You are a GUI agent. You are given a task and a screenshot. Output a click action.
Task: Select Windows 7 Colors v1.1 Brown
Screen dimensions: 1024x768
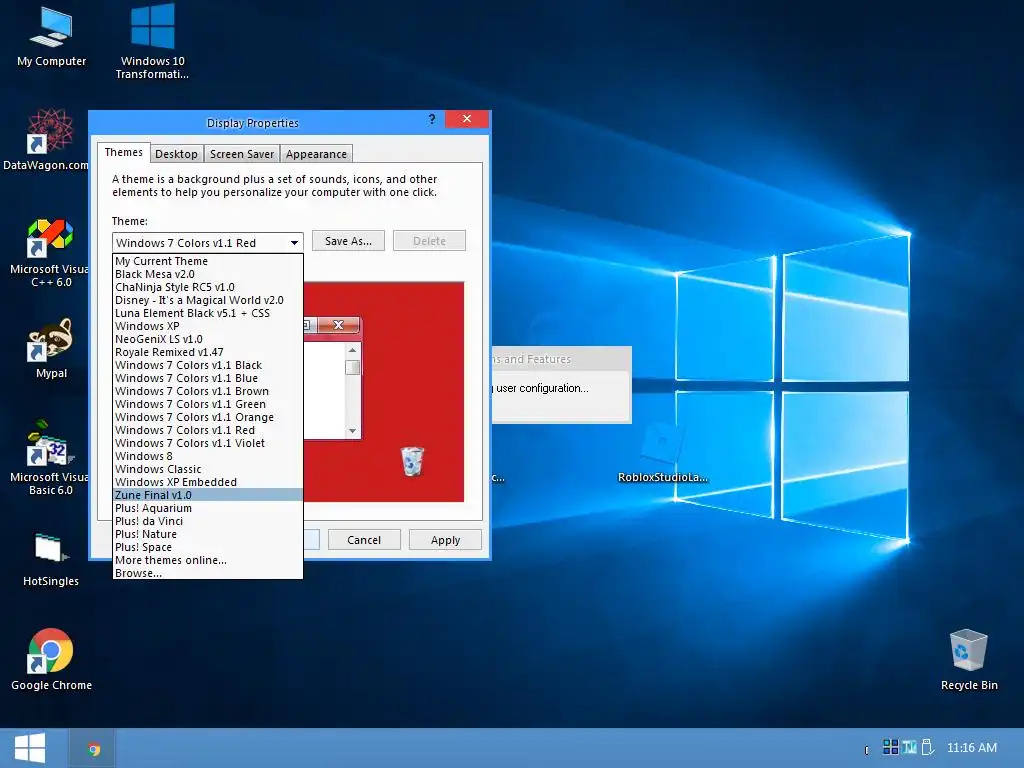pyautogui.click(x=208, y=391)
